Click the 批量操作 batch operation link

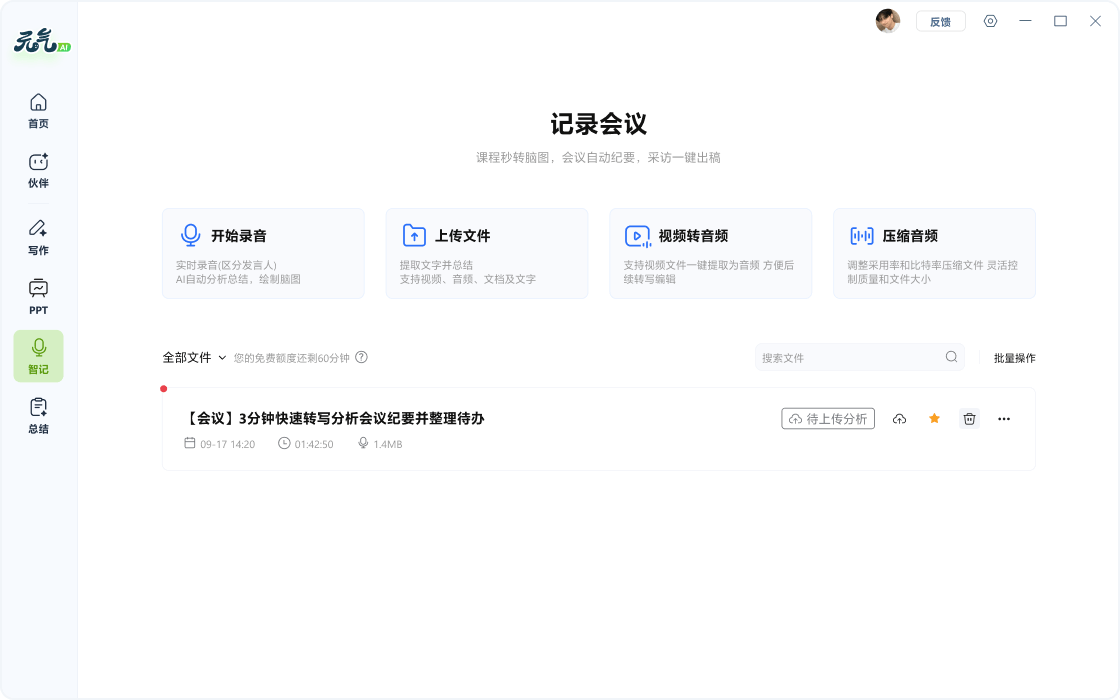point(1014,358)
